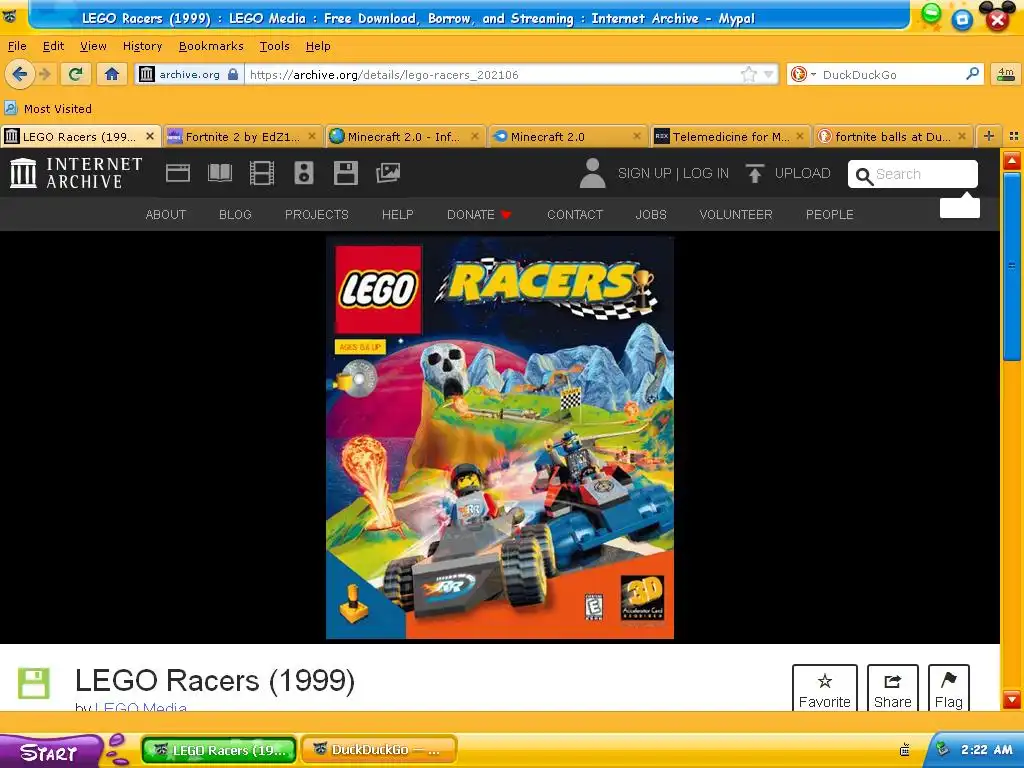Open the URL history dropdown arrow

[x=769, y=74]
